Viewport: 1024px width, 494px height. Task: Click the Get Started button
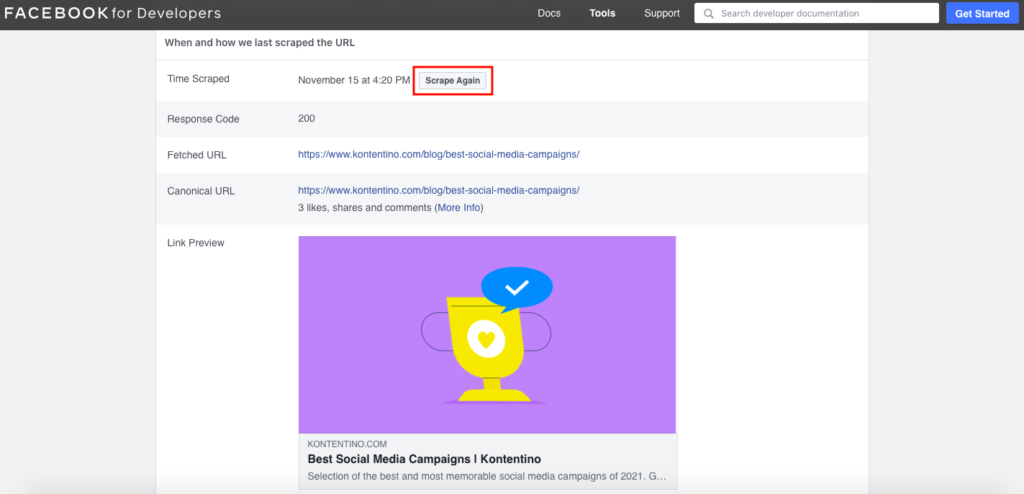(982, 13)
